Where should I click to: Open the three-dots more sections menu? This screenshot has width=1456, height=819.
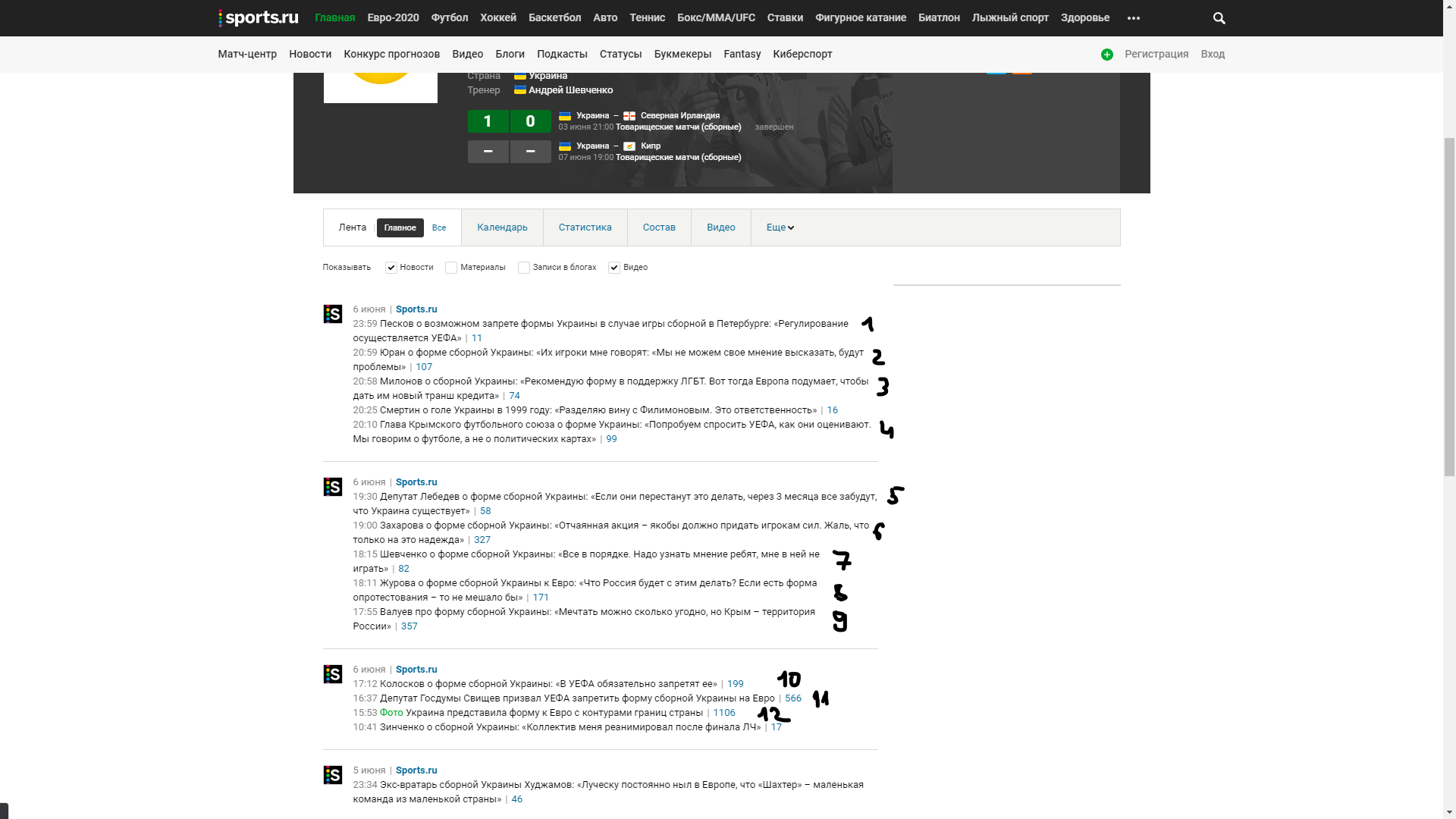click(1134, 18)
